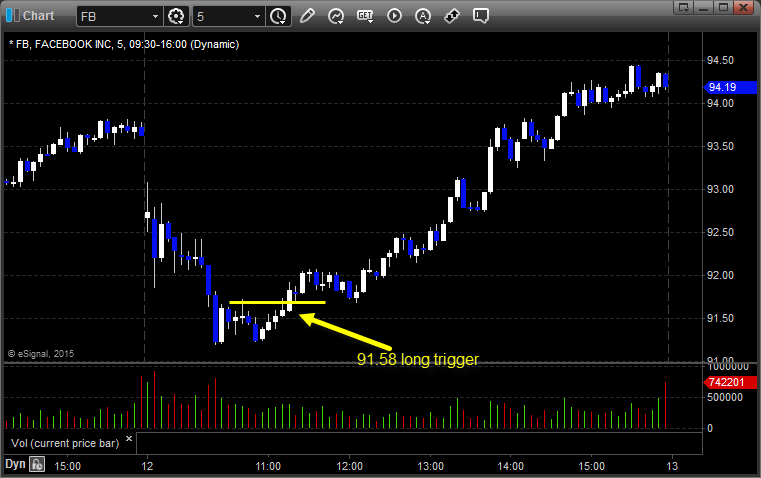This screenshot has height=478, width=761.
Task: Open the studies chart-line icon menu
Action: click(336, 16)
